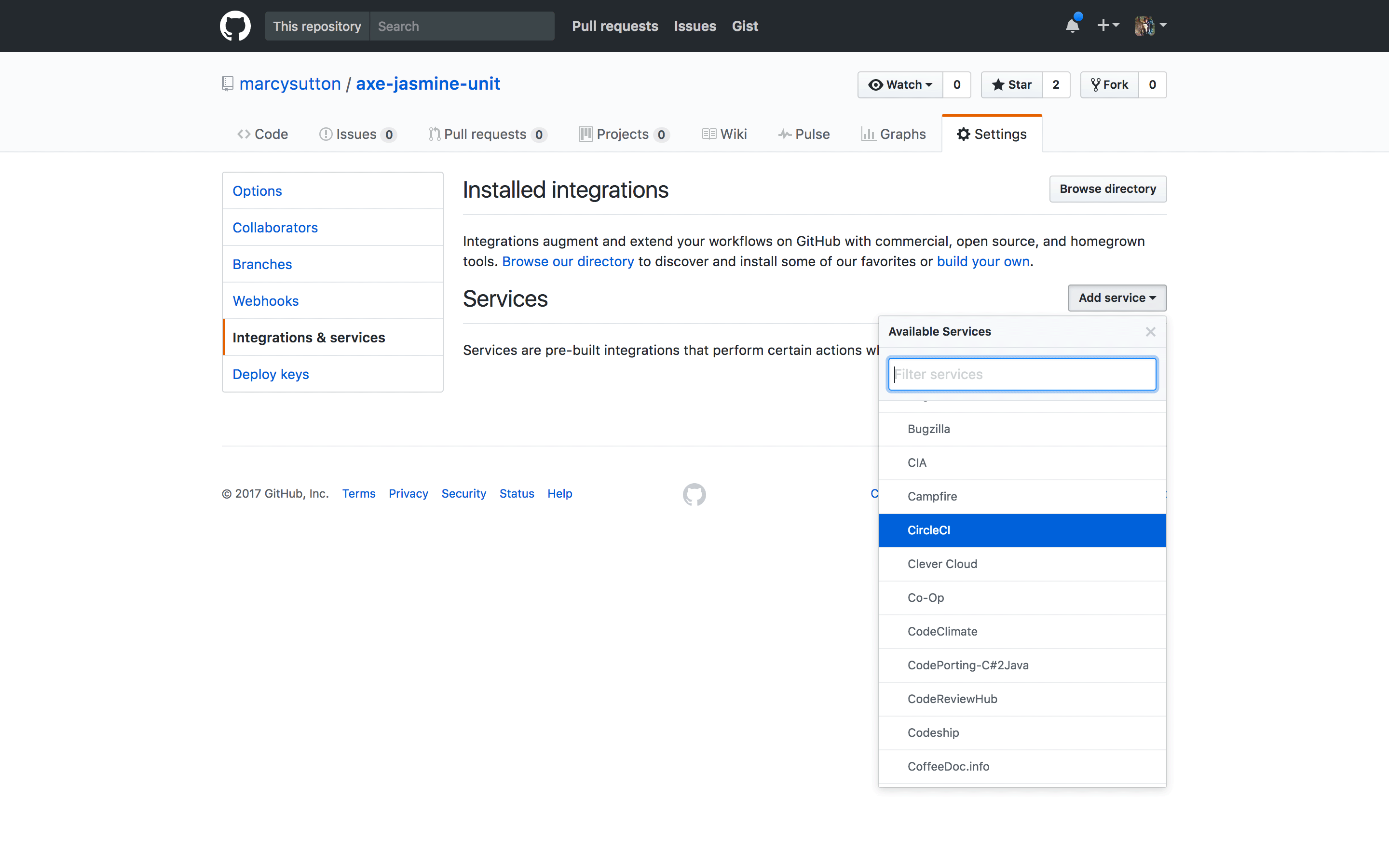Star the axe-jasmine-unit repository
Screen dimensions: 1389x868
coord(1011,84)
